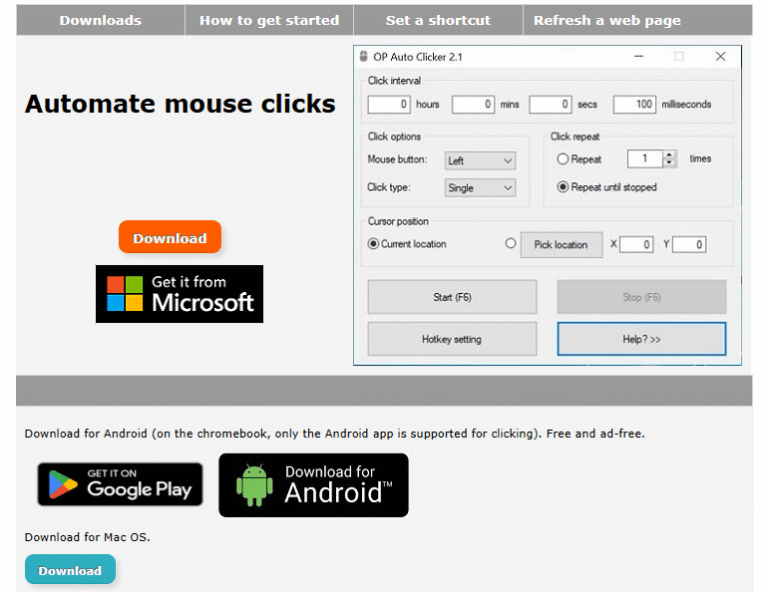Click the orange Download button

point(170,238)
